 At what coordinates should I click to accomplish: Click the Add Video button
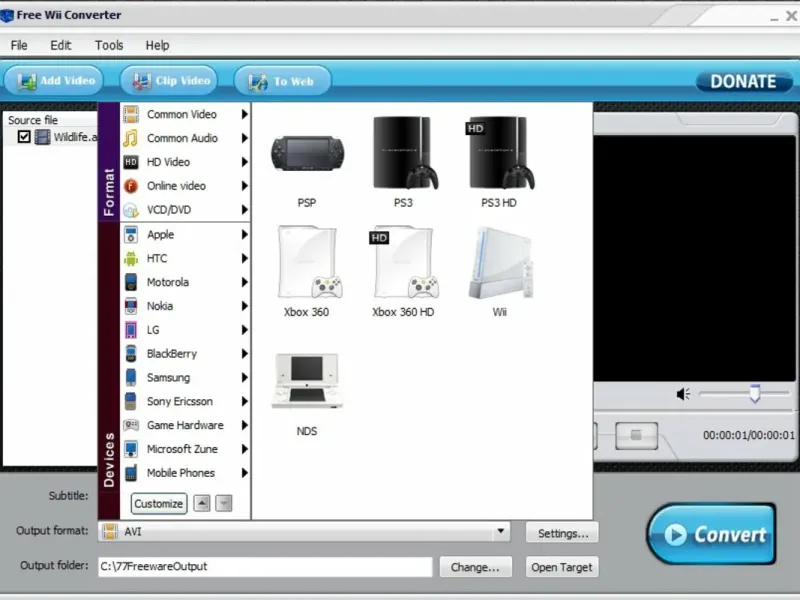(54, 81)
